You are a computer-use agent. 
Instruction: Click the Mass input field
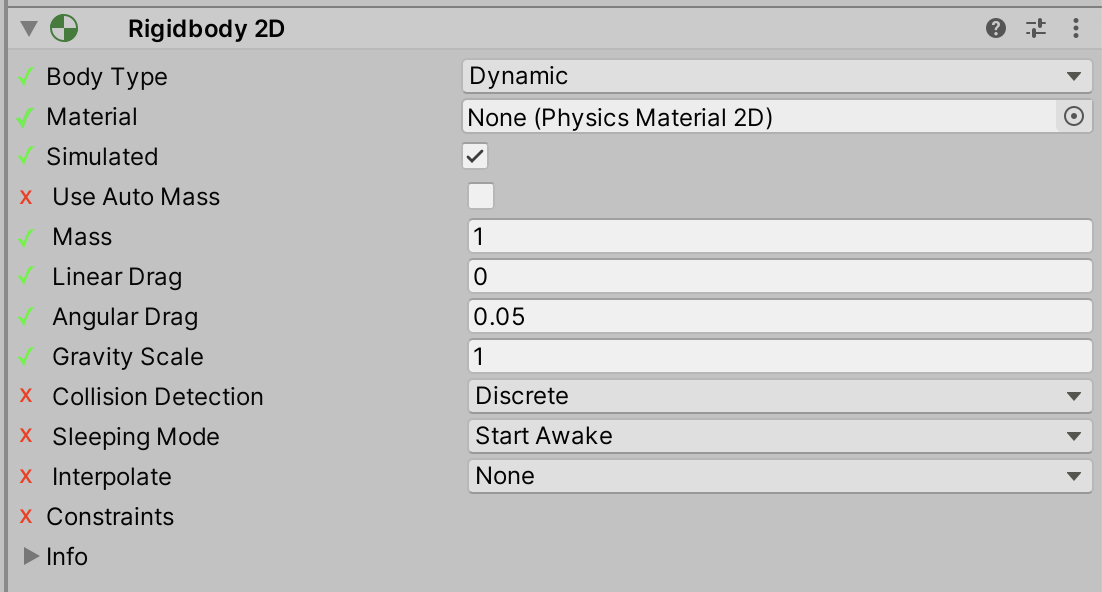779,237
